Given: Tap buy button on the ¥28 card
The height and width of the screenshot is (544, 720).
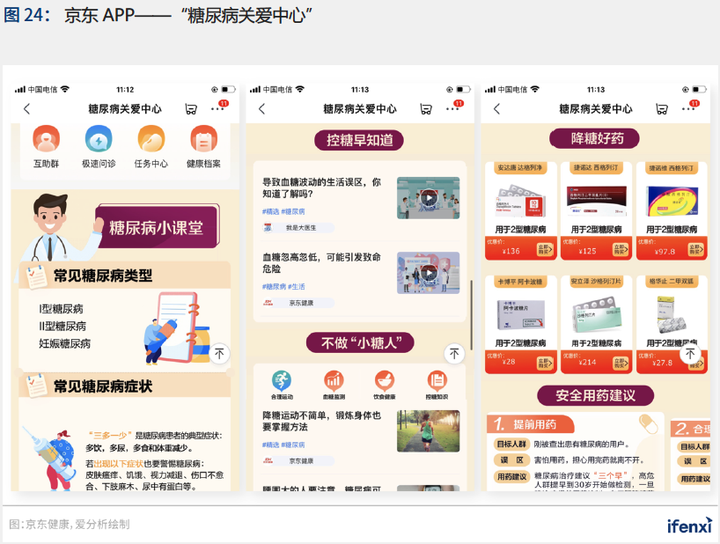Looking at the screenshot, I should click(x=546, y=363).
